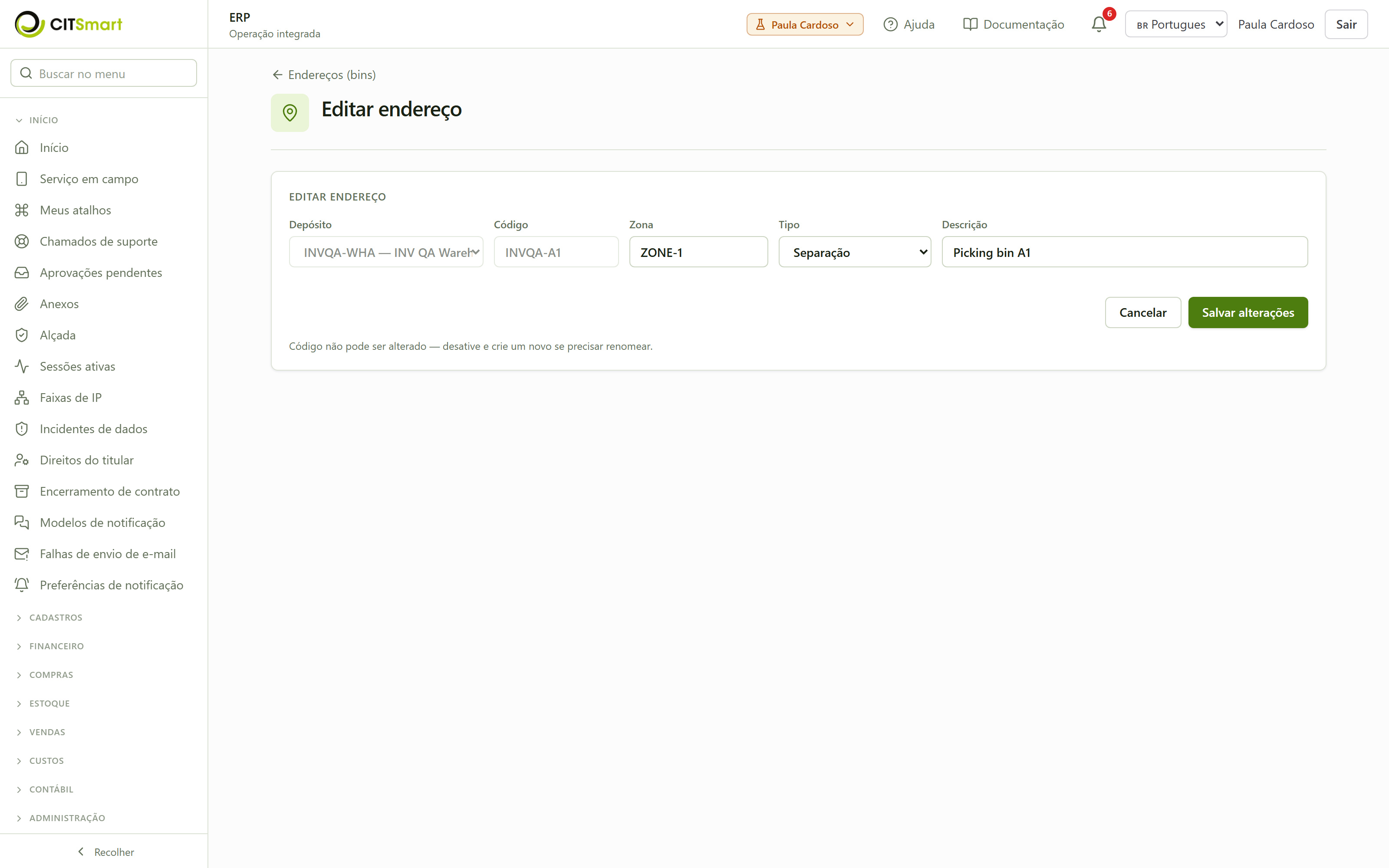This screenshot has width=1389, height=868.
Task: Click the Aprovações pendentes inbox icon
Action: (22, 273)
